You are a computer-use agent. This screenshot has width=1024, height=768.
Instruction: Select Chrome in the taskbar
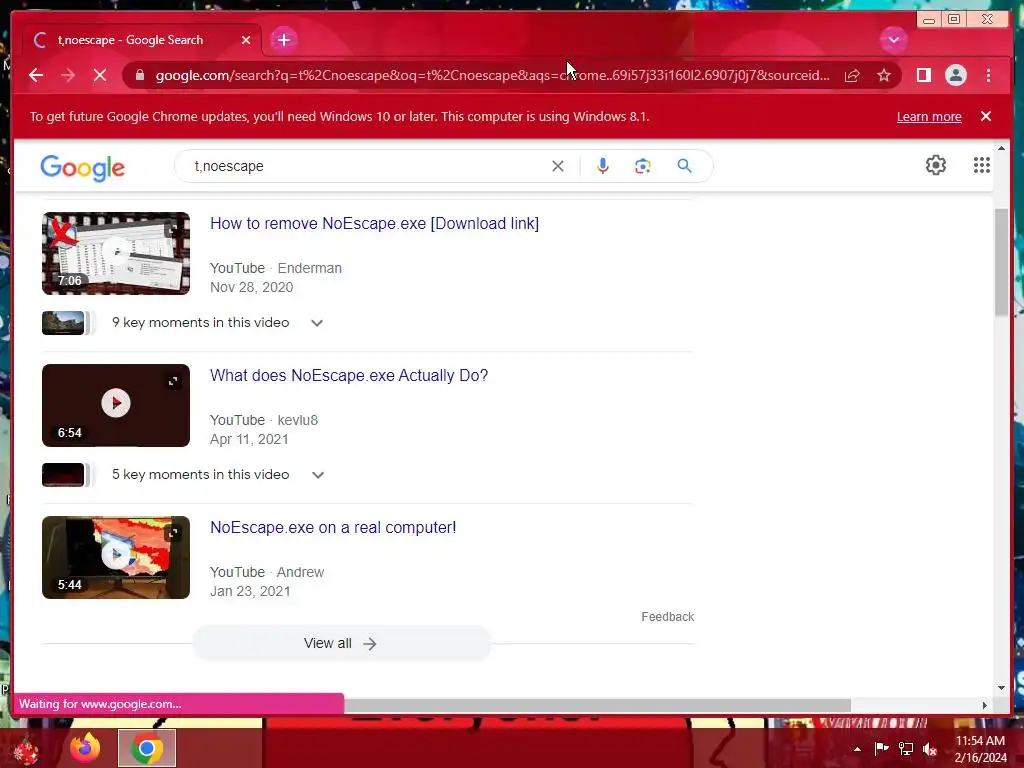[x=147, y=748]
